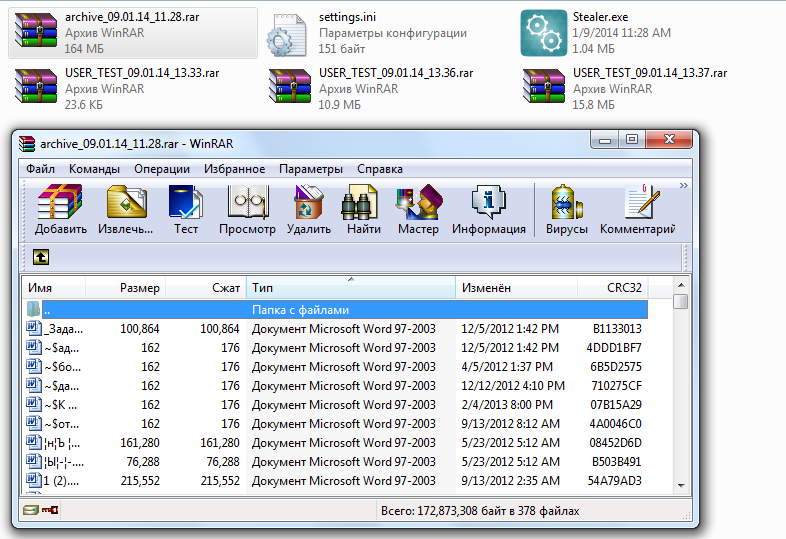The width and height of the screenshot is (786, 539).
Task: Select the ~$да... file row
Action: [335, 386]
